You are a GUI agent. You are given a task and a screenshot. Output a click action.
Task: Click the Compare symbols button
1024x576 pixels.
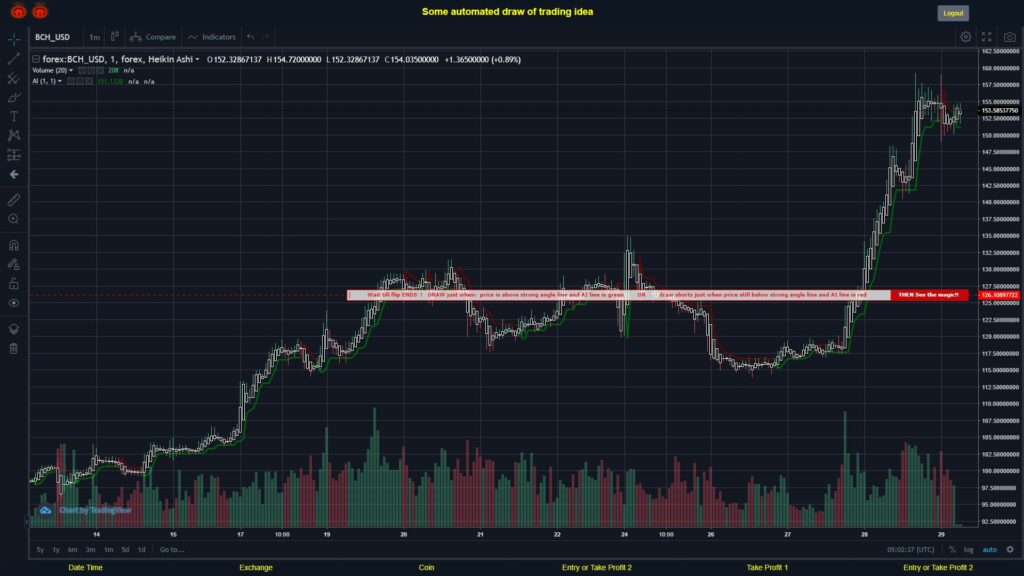[x=153, y=37]
